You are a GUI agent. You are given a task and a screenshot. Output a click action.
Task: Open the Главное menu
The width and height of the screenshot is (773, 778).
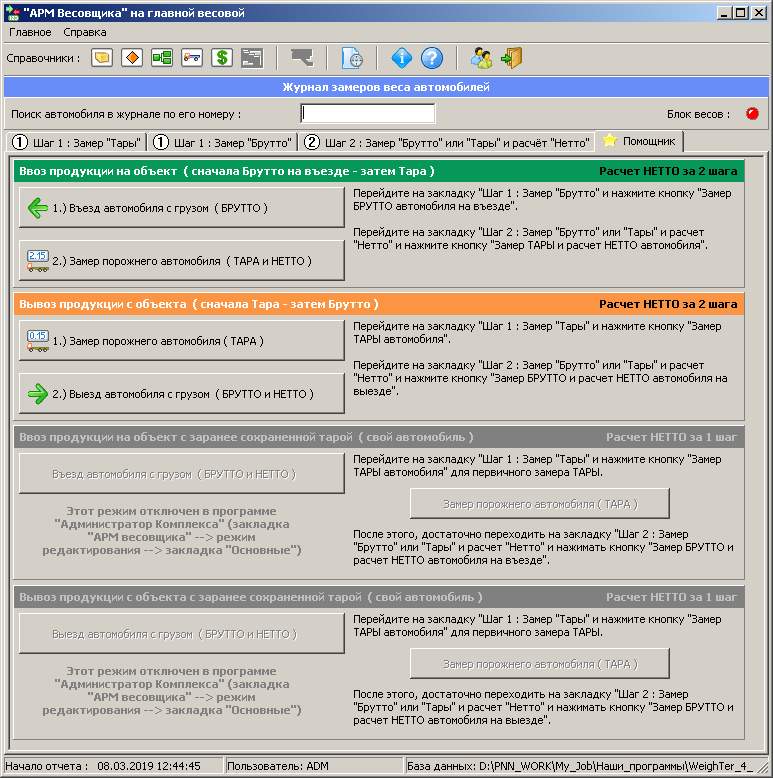point(30,32)
